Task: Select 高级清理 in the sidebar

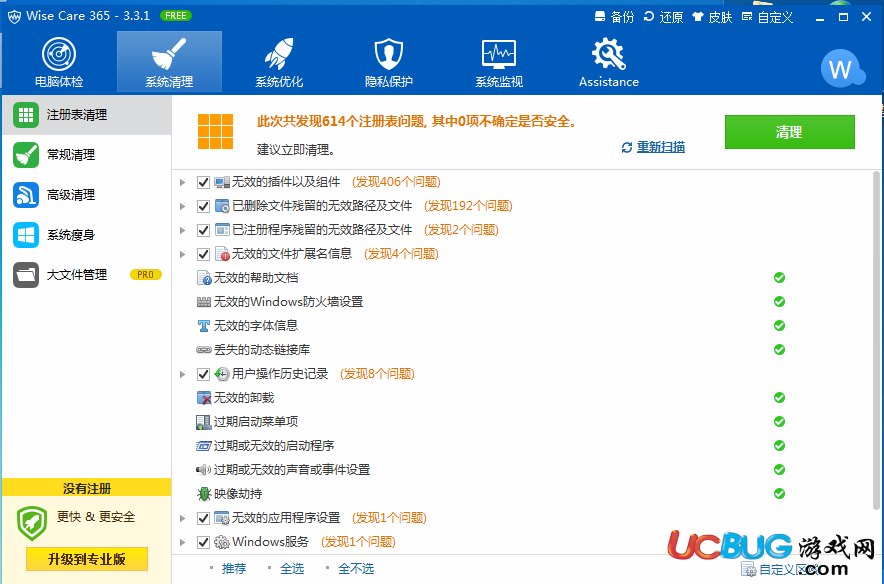Action: (x=87, y=195)
